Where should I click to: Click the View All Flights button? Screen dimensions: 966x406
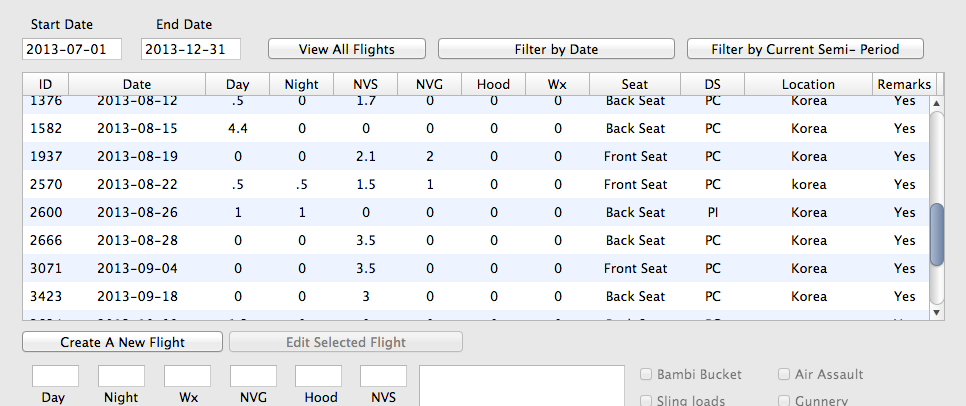click(x=347, y=49)
